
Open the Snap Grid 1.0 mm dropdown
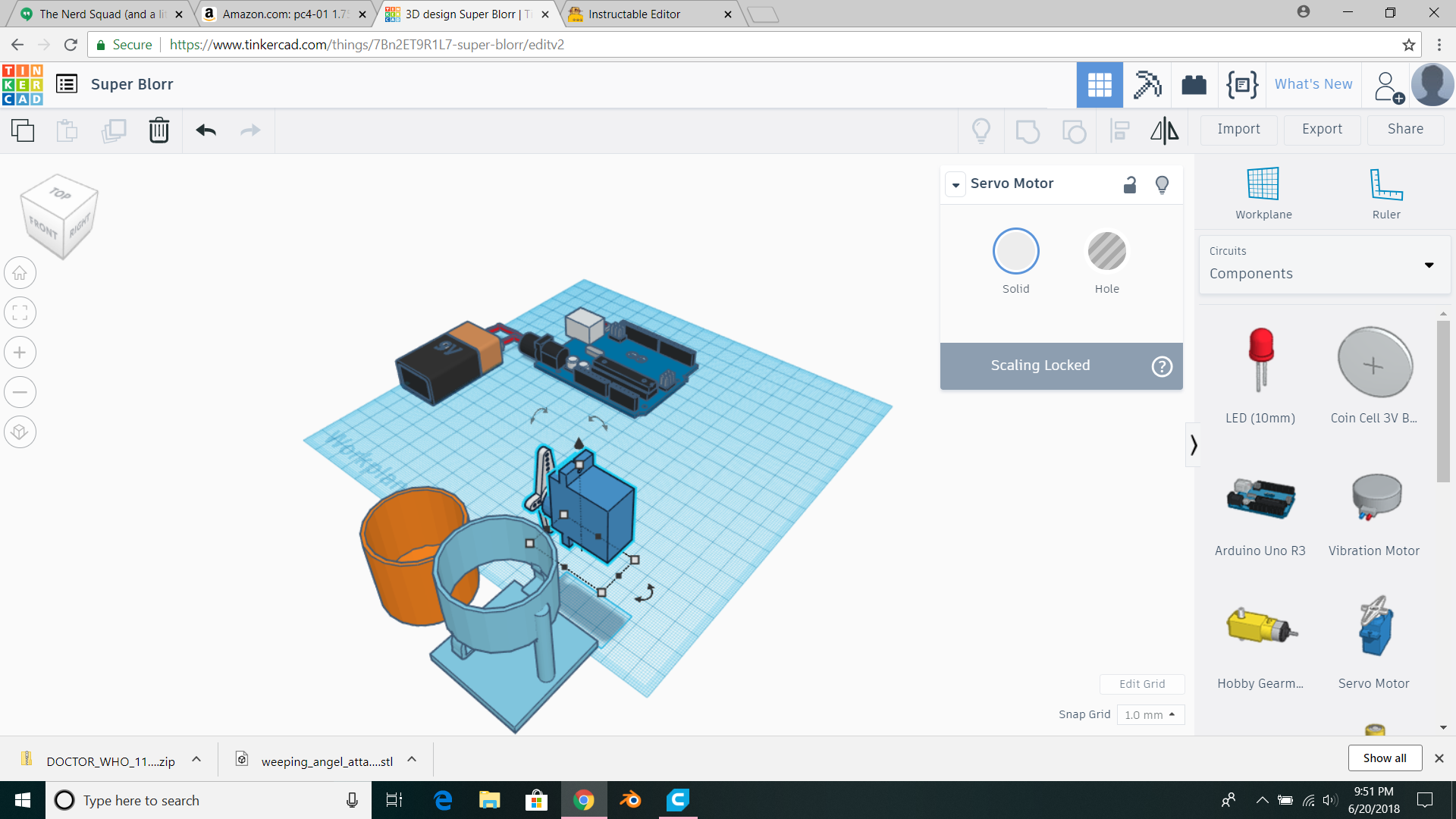tap(1150, 714)
